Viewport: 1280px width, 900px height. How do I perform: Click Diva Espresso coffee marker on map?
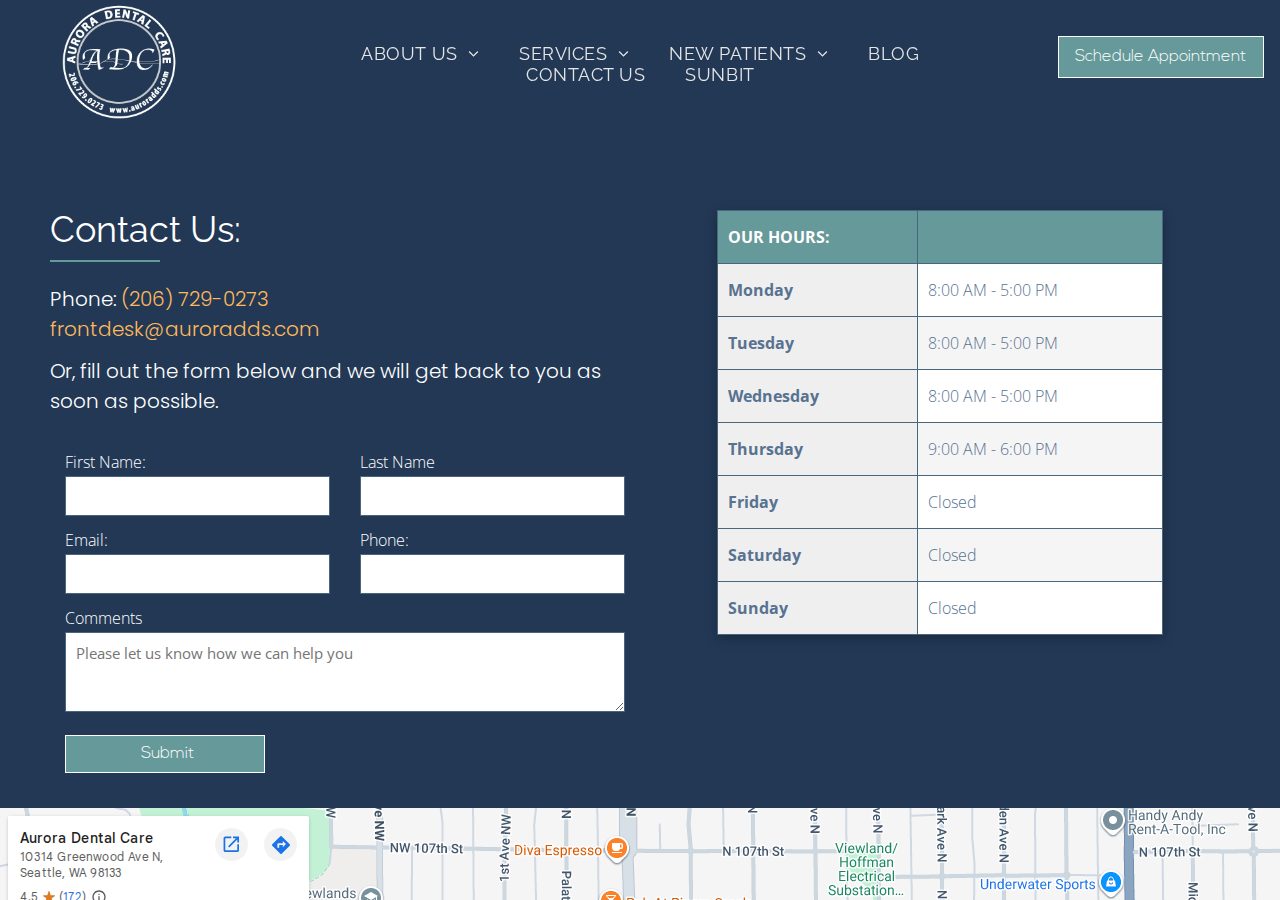point(617,849)
